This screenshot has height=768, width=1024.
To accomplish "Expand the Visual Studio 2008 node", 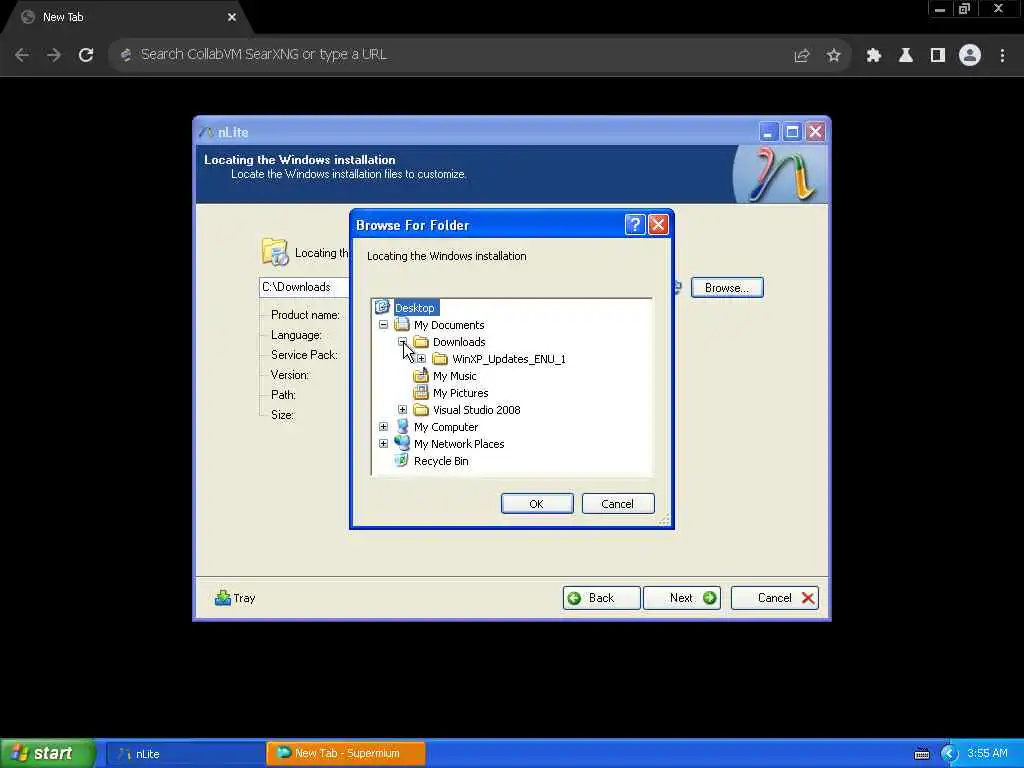I will point(402,409).
